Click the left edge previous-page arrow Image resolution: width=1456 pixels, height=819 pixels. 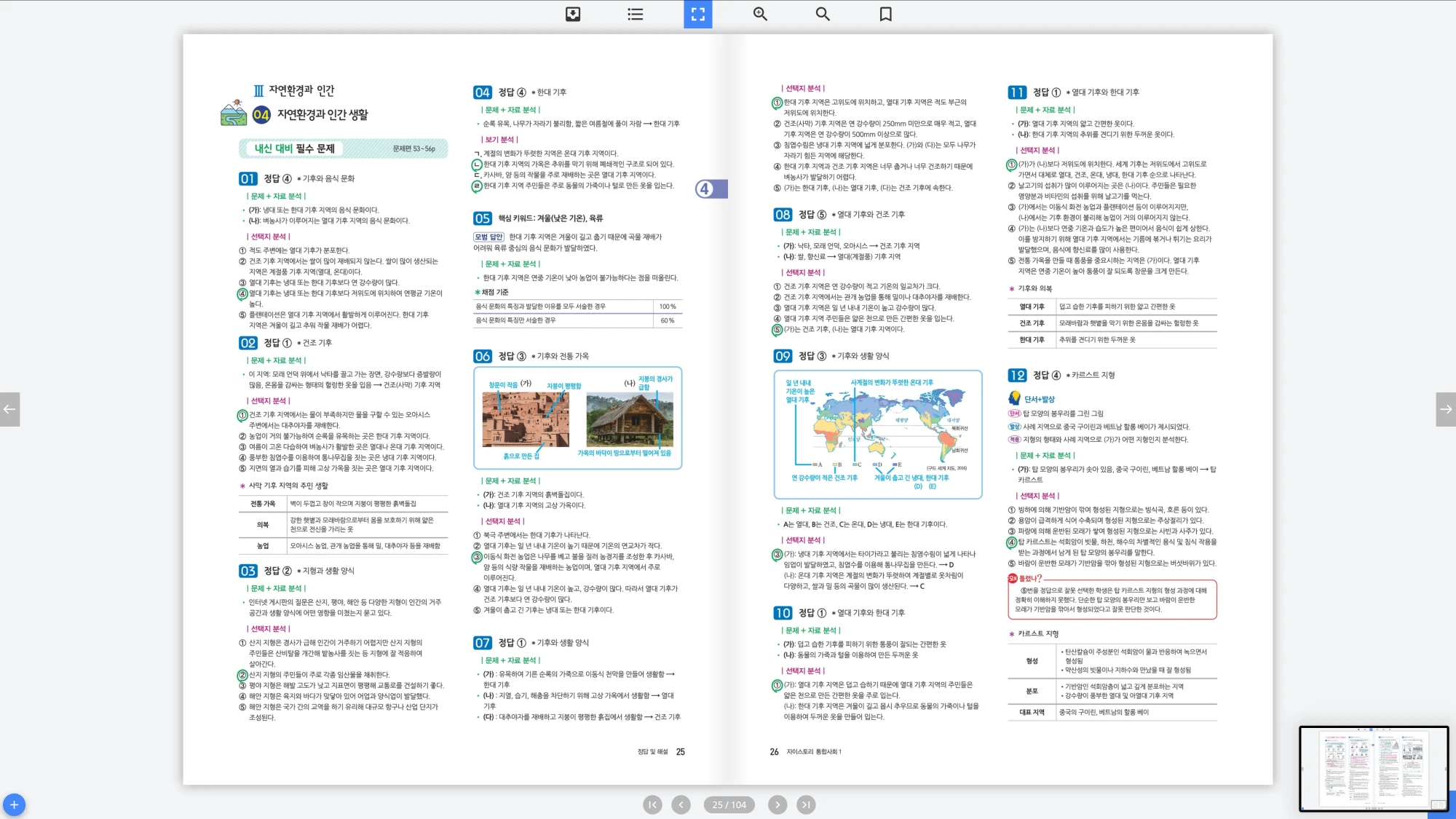coord(9,409)
